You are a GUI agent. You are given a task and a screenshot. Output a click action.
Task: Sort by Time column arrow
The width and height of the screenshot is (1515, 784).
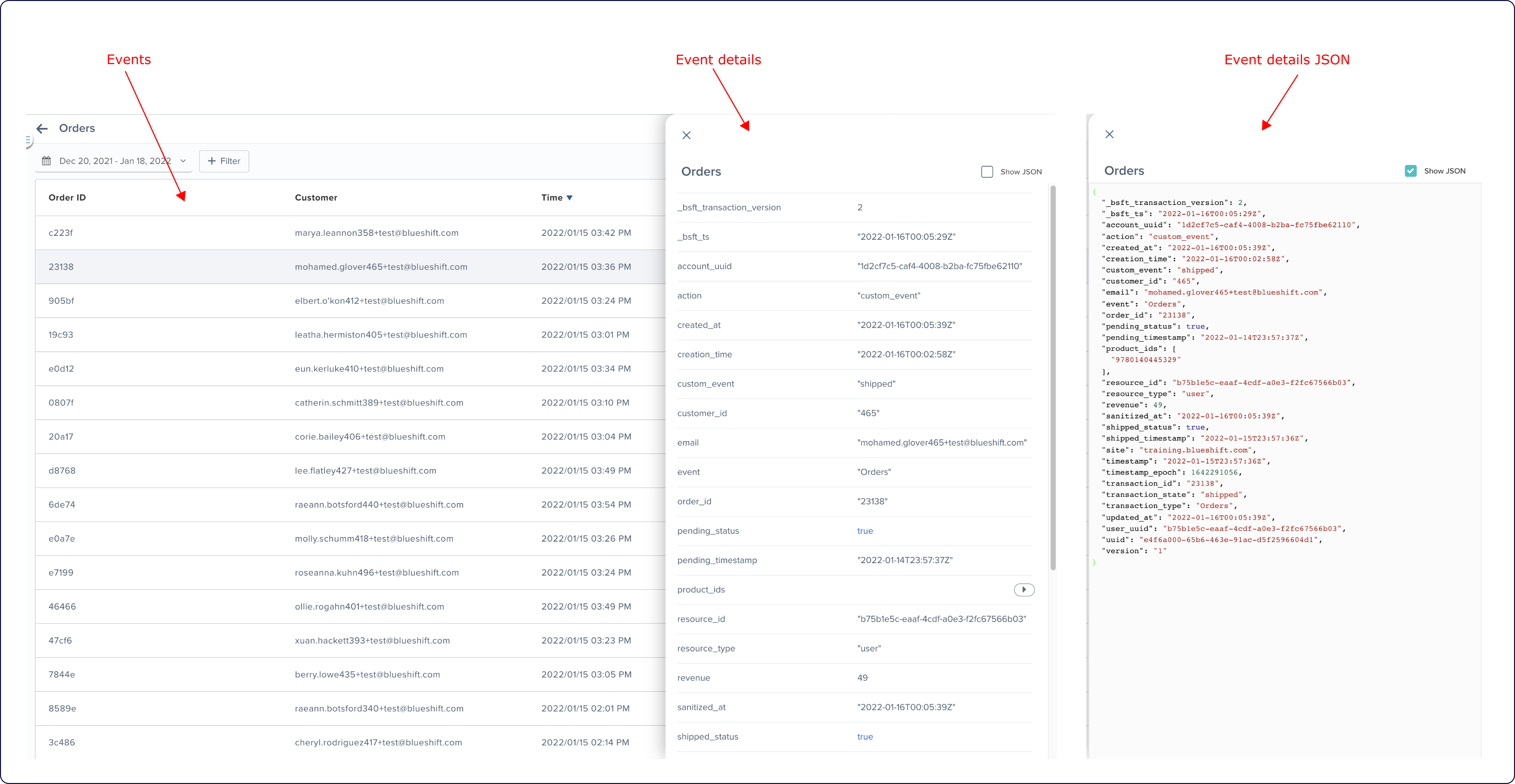click(x=569, y=198)
